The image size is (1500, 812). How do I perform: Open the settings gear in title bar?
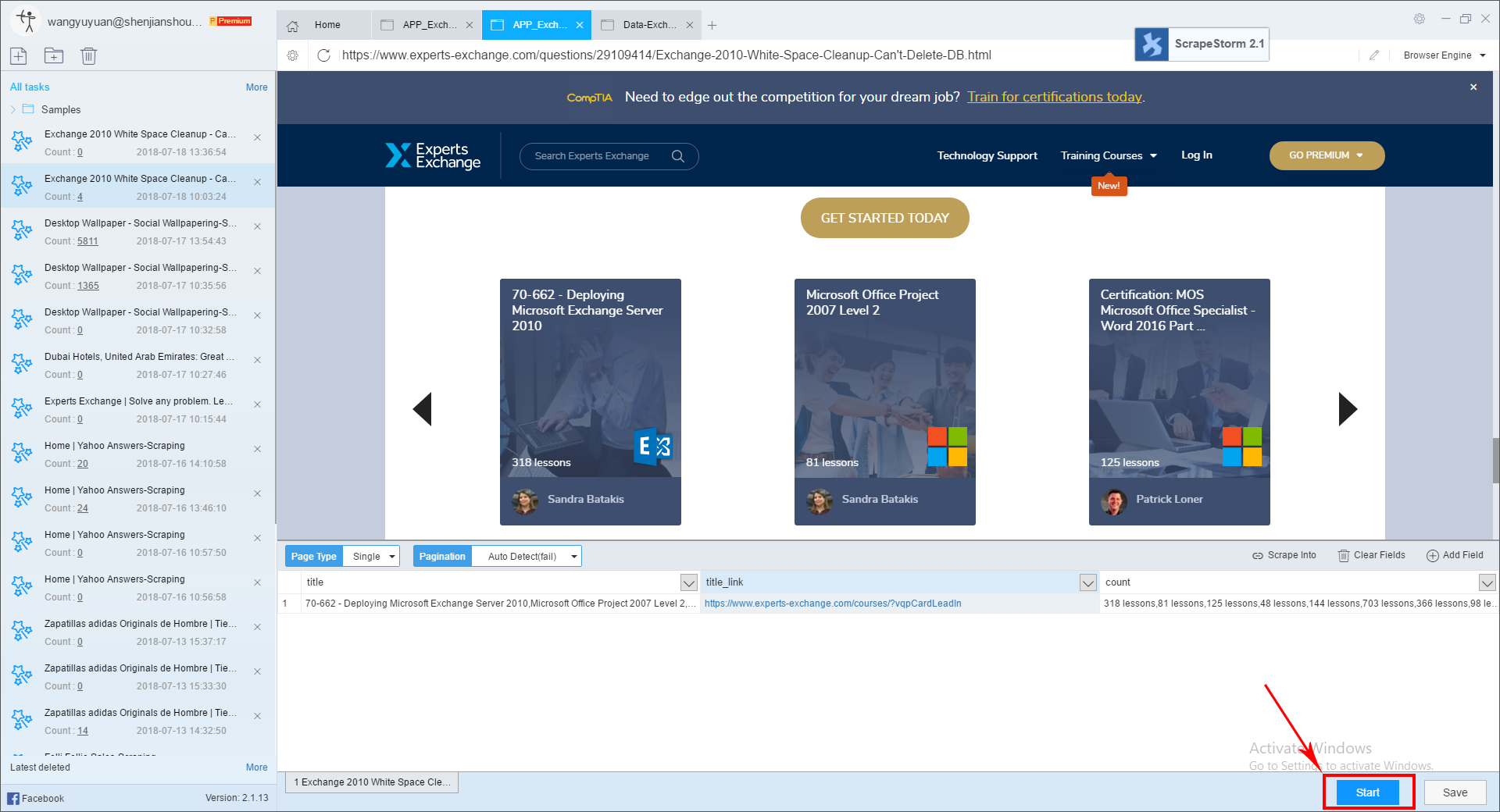(1420, 19)
